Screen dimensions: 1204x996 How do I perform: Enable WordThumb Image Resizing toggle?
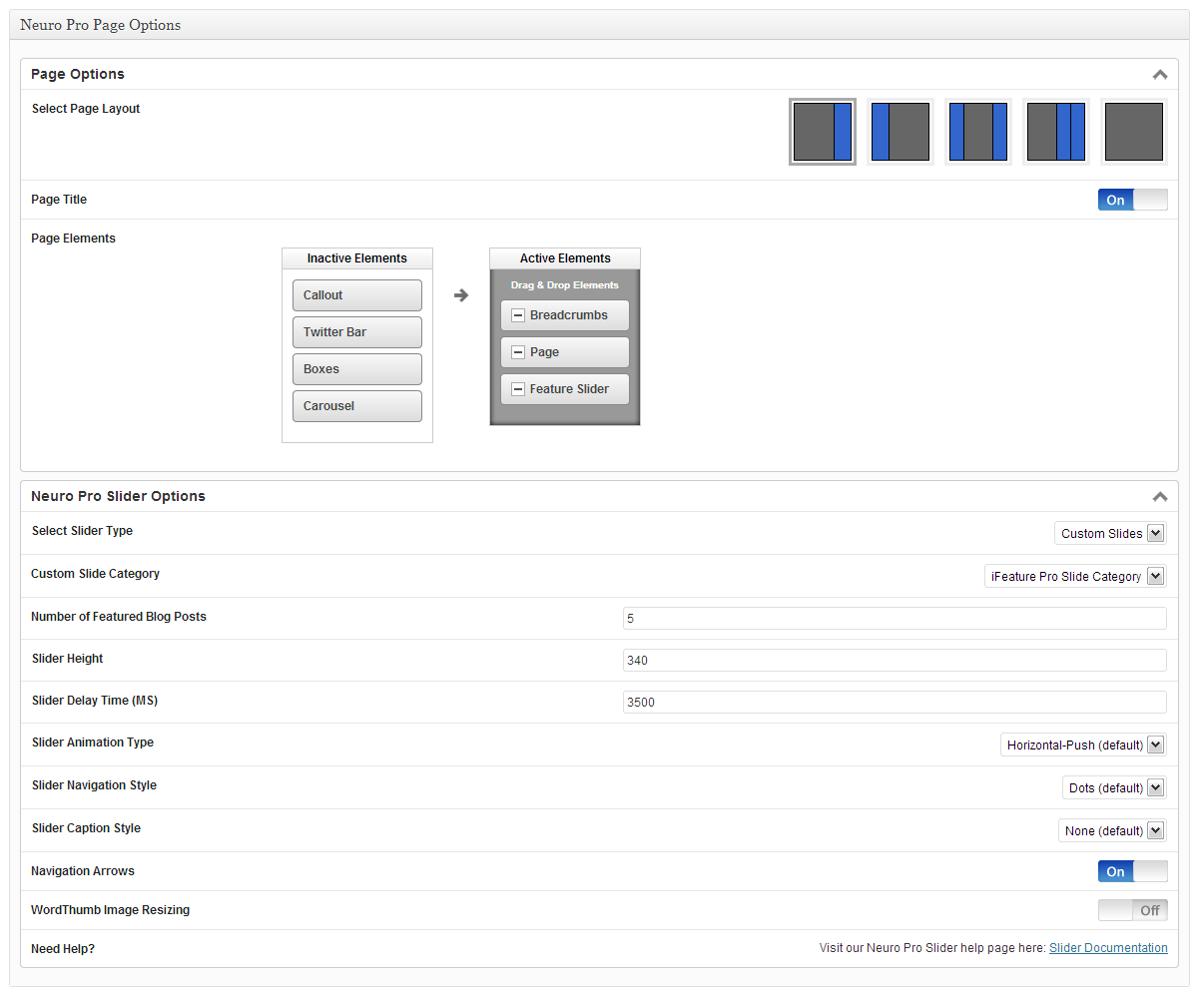(1132, 910)
